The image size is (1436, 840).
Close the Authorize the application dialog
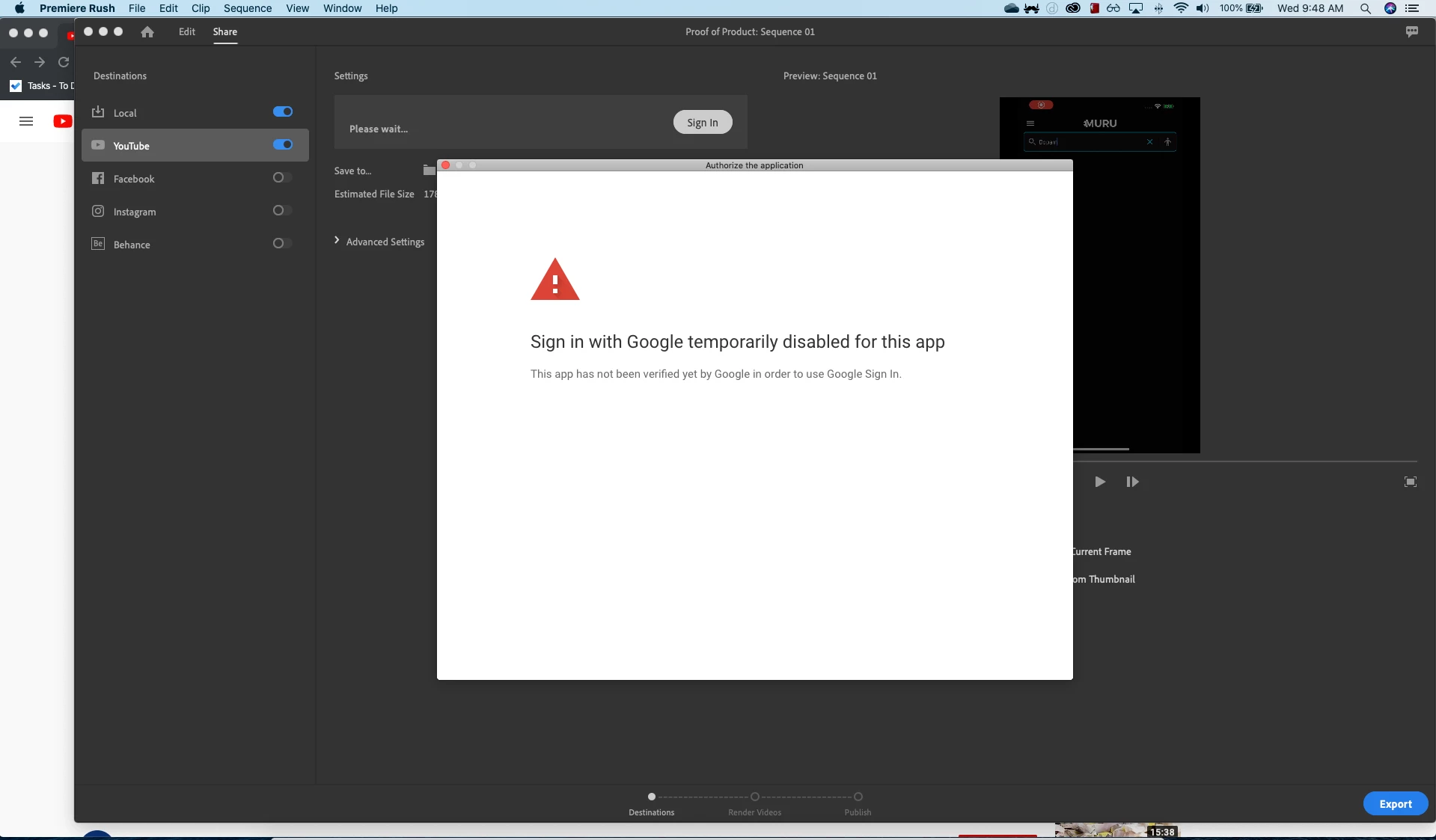click(446, 165)
